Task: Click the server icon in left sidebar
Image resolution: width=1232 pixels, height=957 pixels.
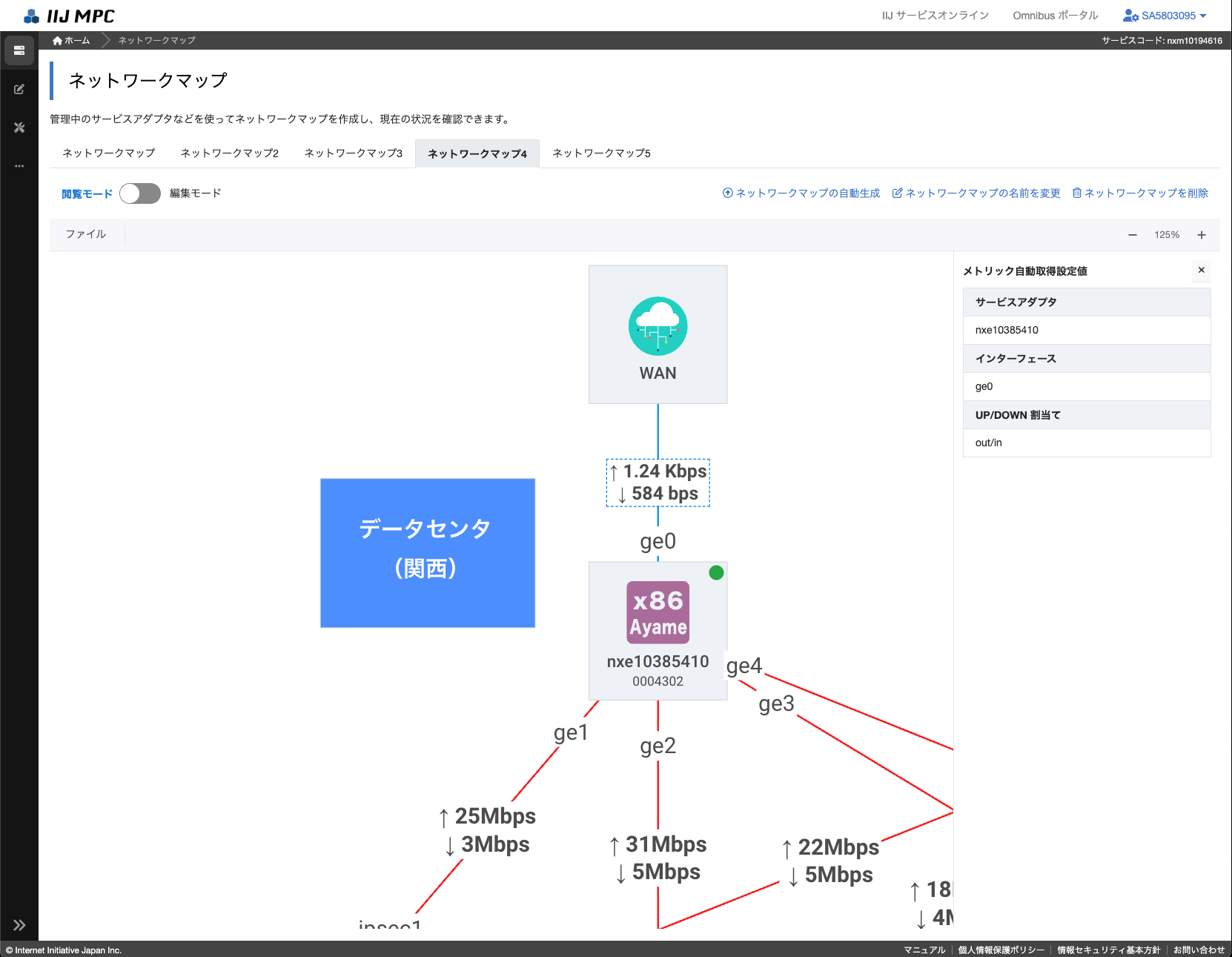Action: point(19,50)
